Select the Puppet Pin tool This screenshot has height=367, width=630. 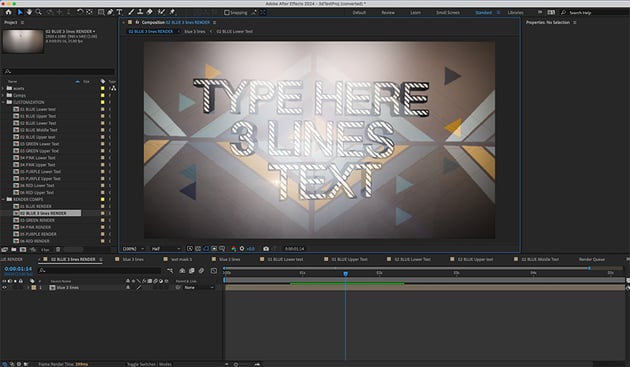pyautogui.click(x=172, y=12)
